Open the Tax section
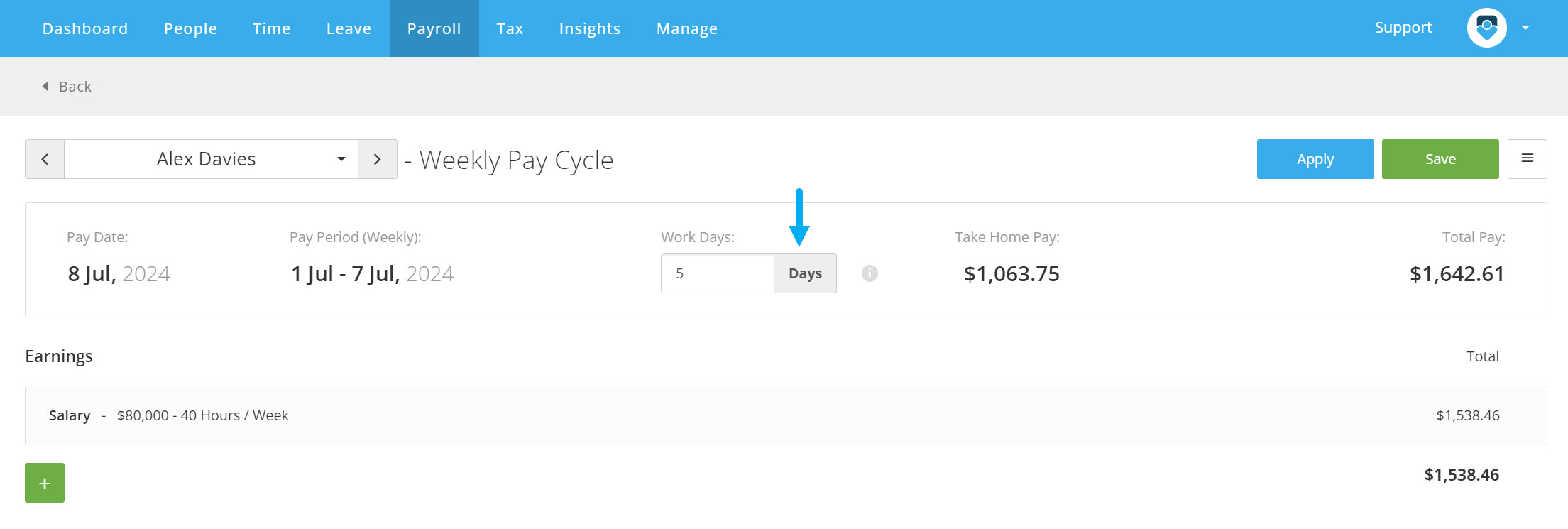1568x529 pixels. 510,28
